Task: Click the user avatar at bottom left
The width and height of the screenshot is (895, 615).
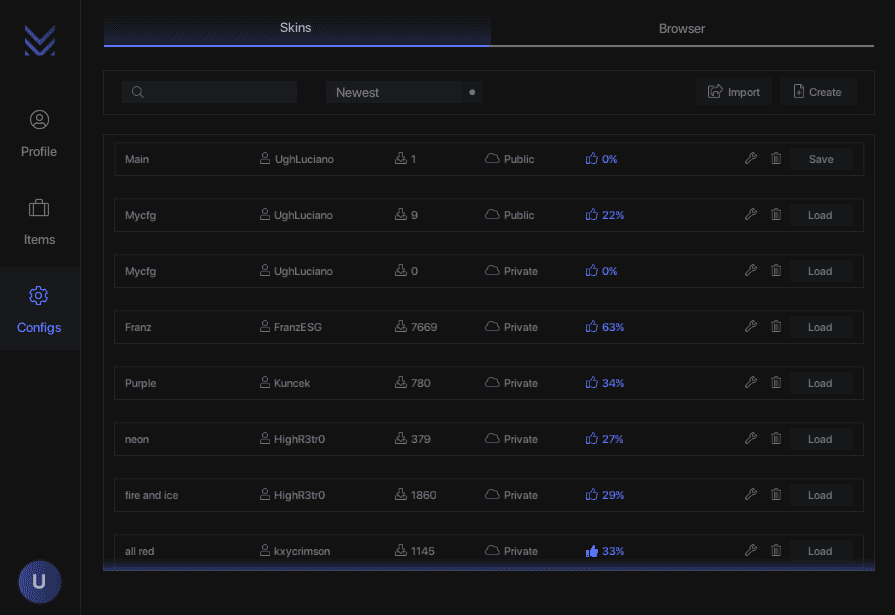Action: (x=39, y=581)
